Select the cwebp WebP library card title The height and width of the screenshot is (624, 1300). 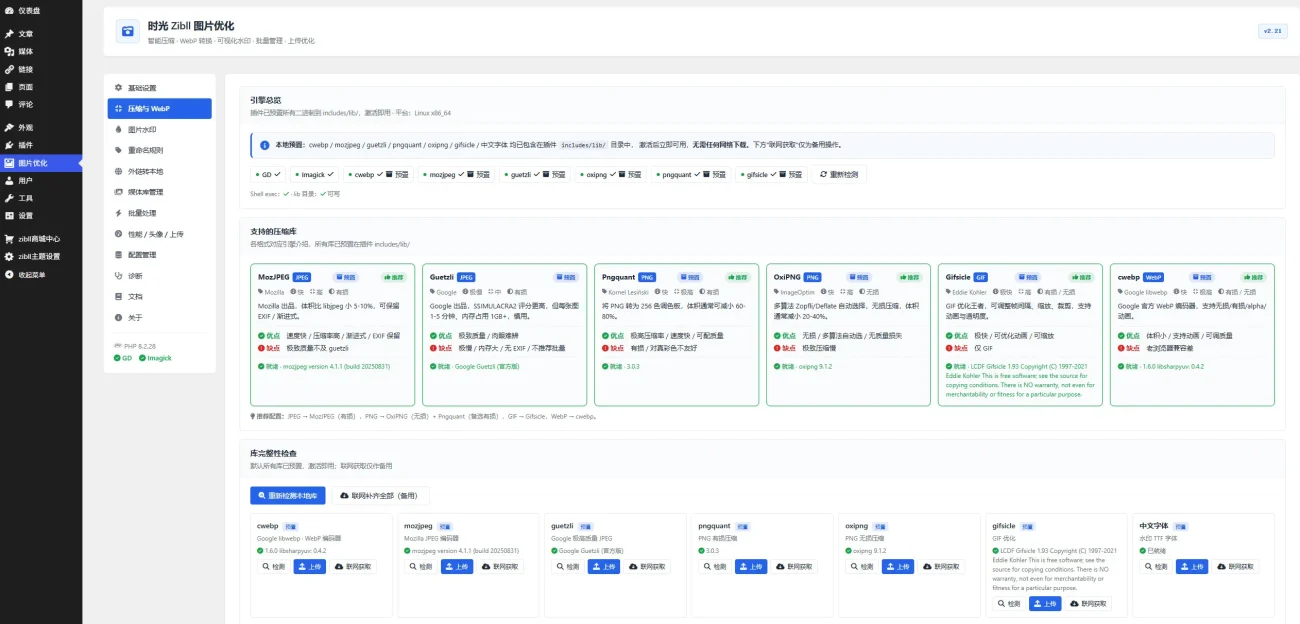(1129, 277)
